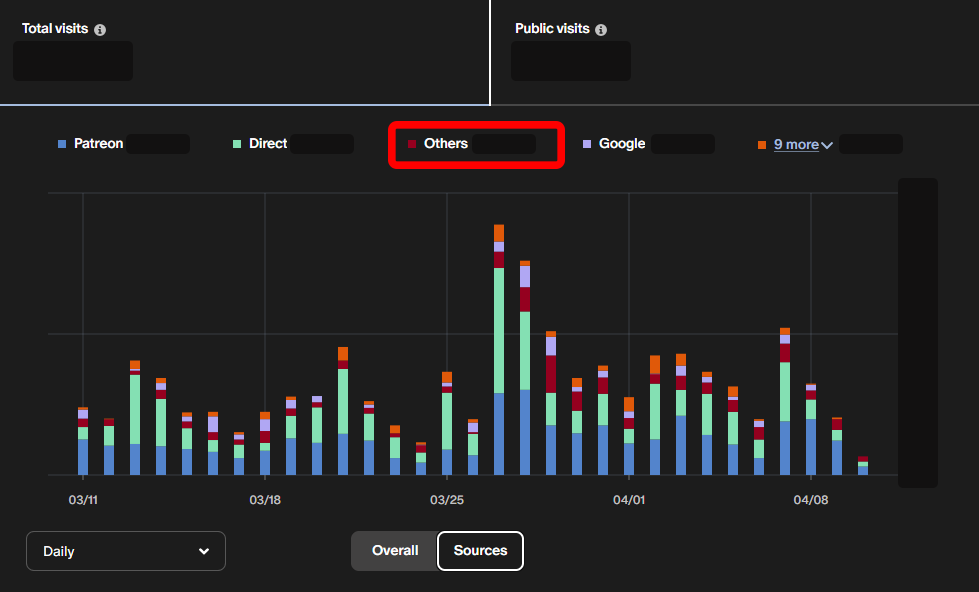Toggle the Patreon source in the legend

98,144
